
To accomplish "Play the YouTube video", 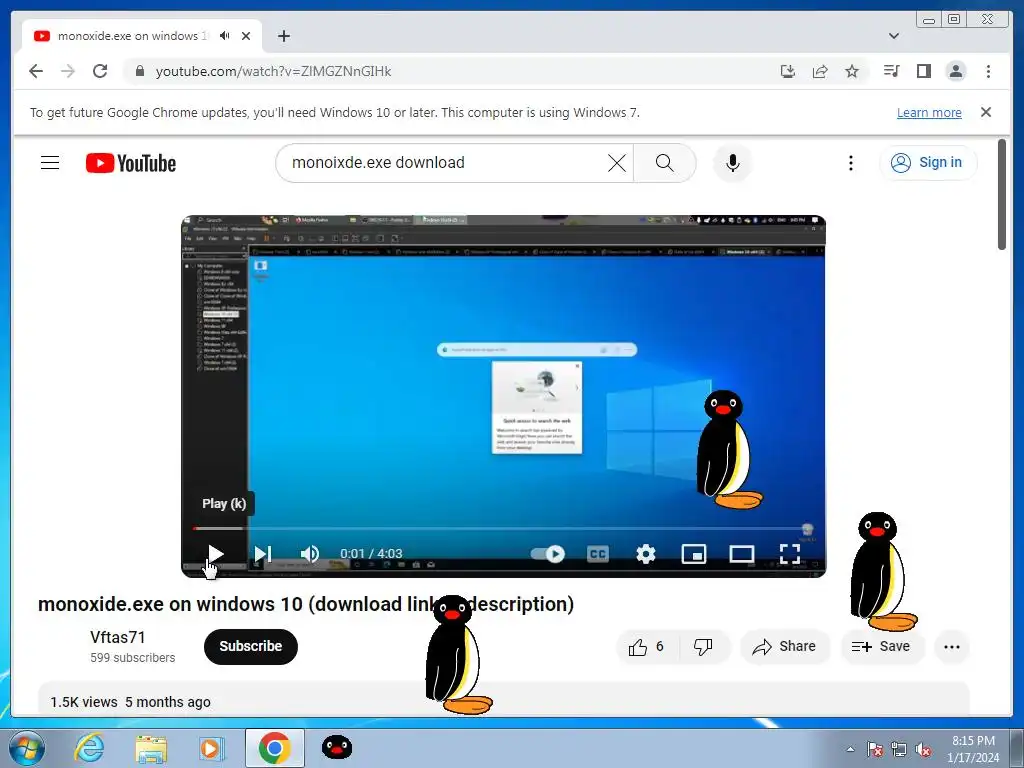I will pyautogui.click(x=215, y=554).
